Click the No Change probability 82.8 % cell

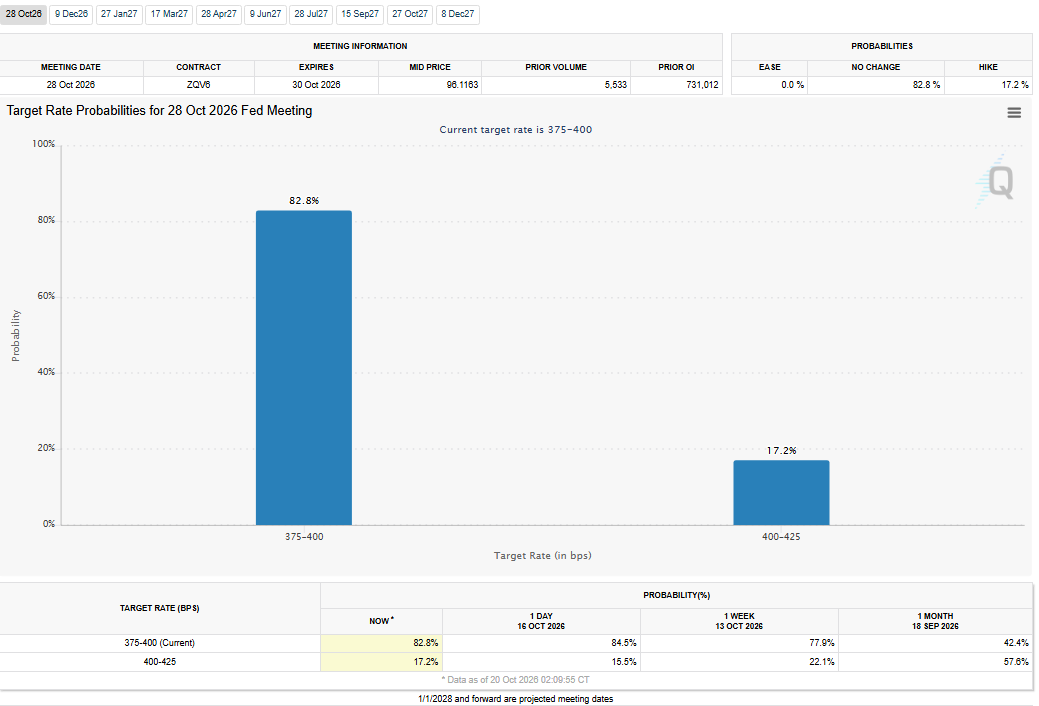tap(876, 85)
